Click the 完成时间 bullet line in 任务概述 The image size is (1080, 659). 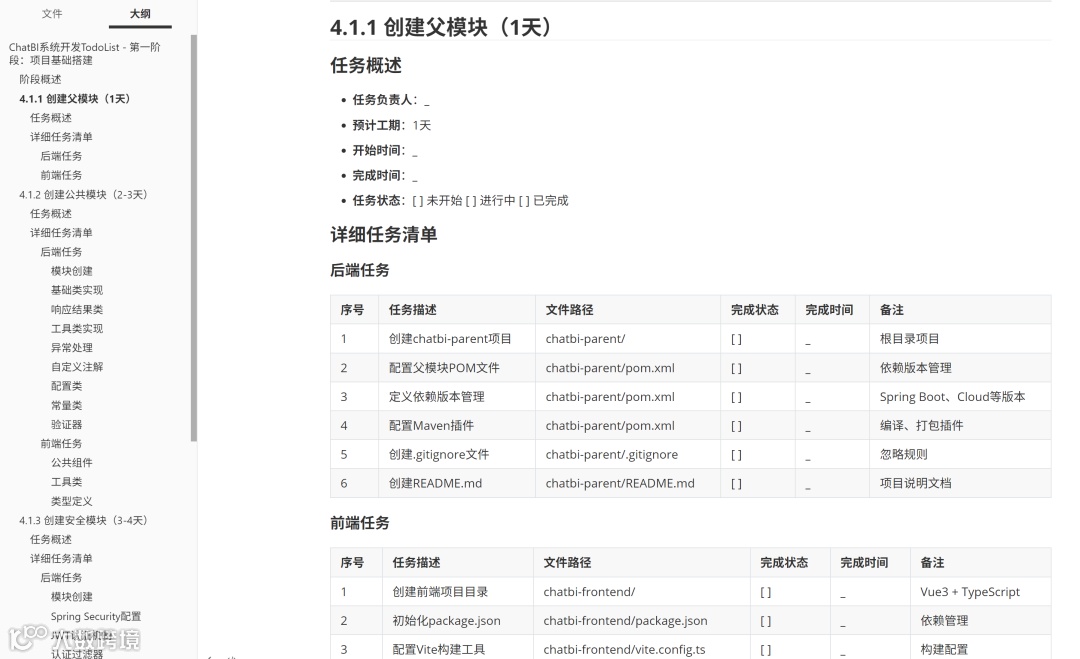[385, 176]
